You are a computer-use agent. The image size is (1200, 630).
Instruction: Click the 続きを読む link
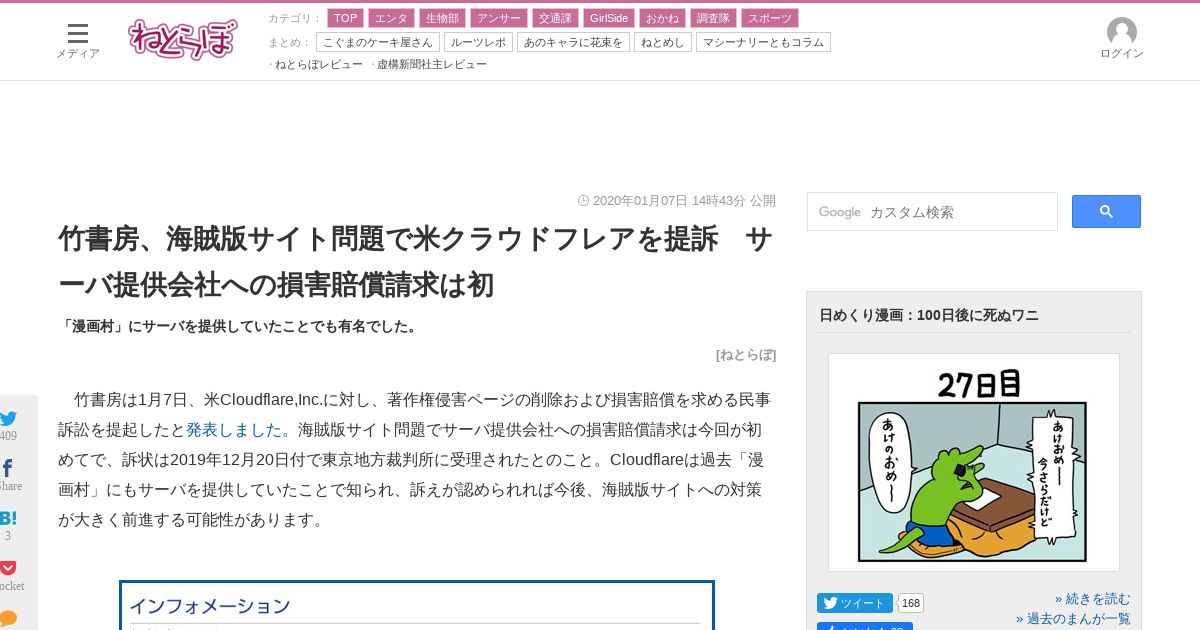1093,598
